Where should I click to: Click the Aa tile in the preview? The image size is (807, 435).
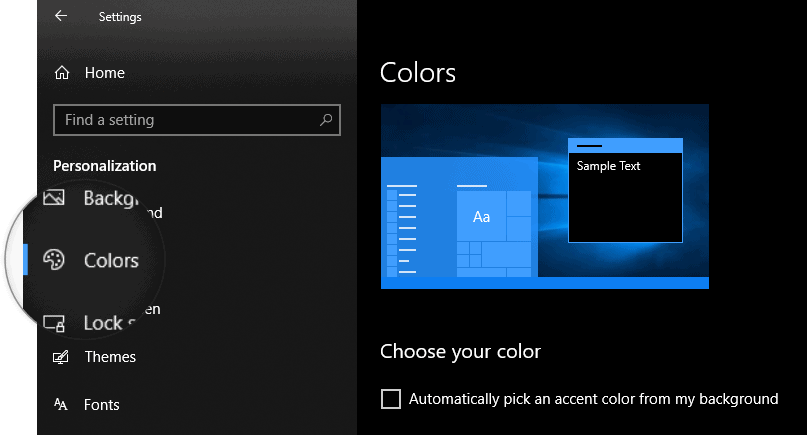pyautogui.click(x=481, y=216)
